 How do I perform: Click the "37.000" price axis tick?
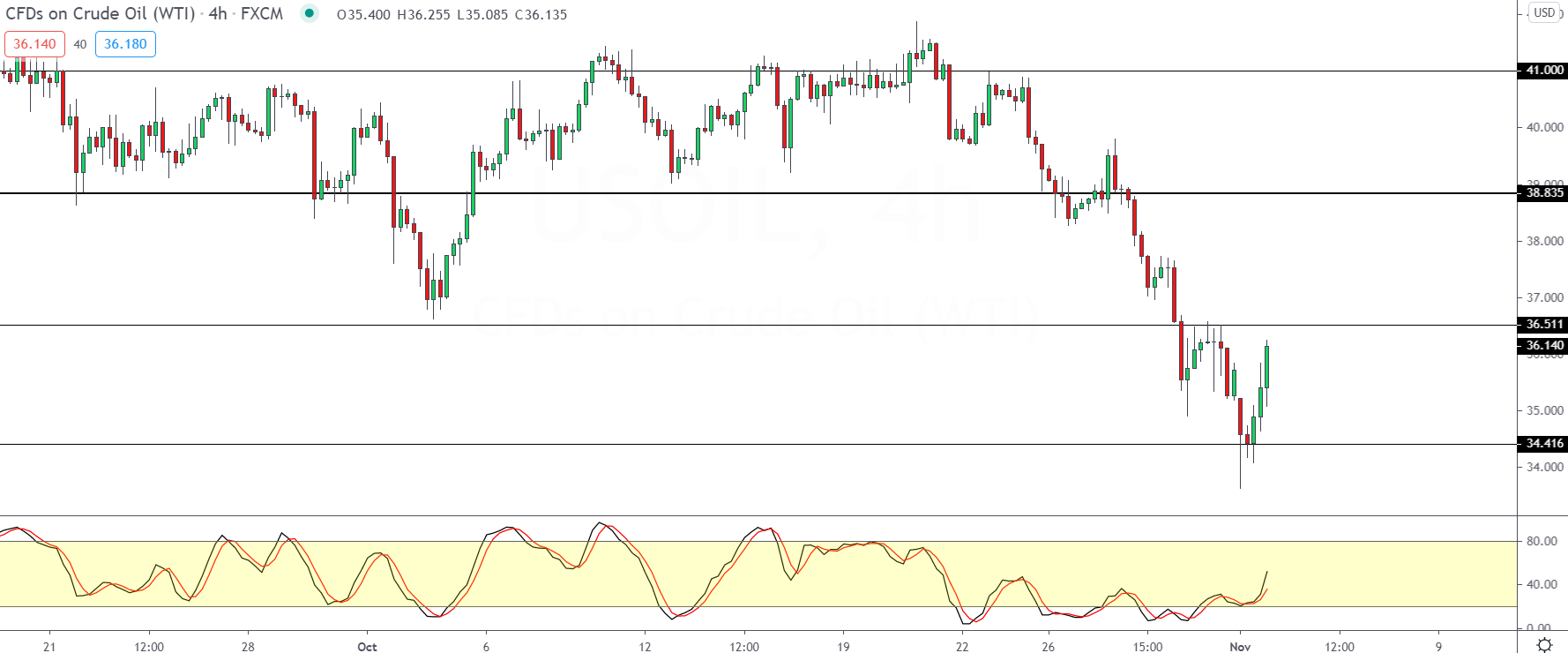pos(1545,297)
